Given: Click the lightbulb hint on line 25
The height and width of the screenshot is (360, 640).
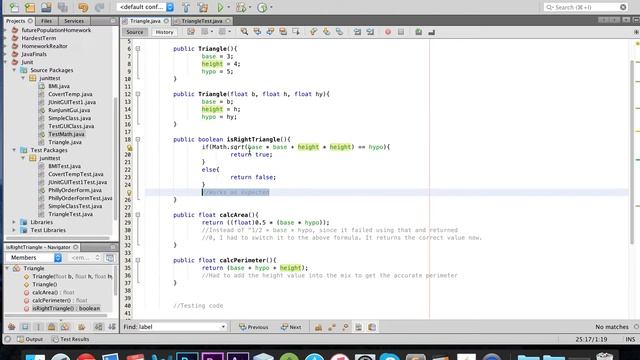Looking at the screenshot, I should 129,192.
